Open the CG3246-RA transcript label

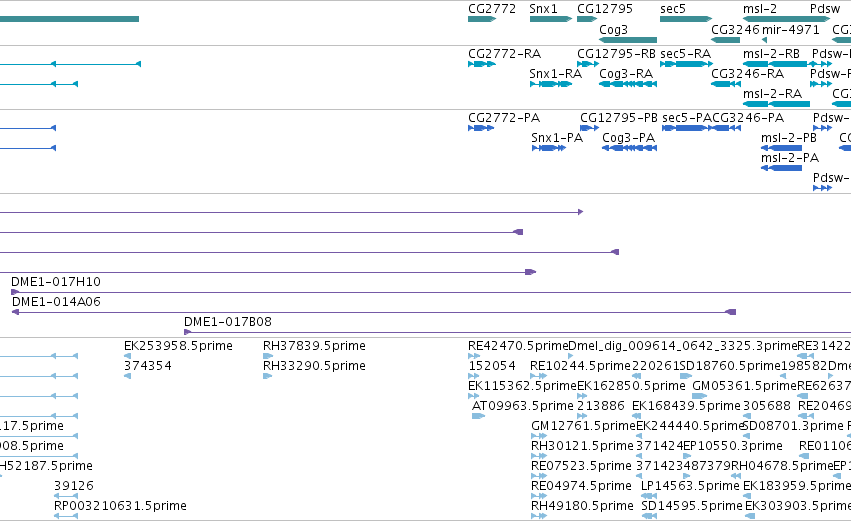747,74
